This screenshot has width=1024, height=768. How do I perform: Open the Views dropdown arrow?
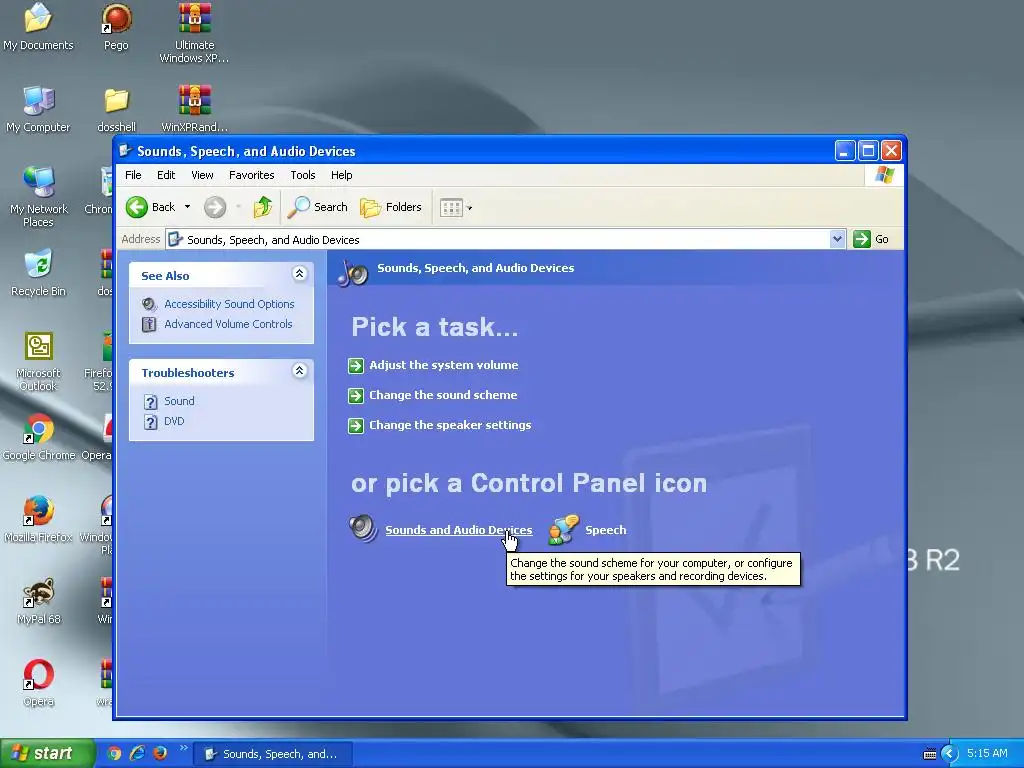click(470, 208)
